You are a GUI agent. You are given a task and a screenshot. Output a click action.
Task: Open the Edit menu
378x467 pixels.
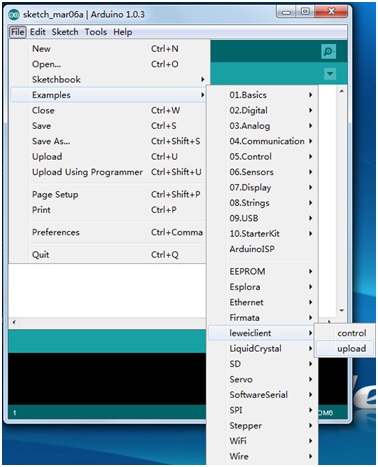[38, 32]
